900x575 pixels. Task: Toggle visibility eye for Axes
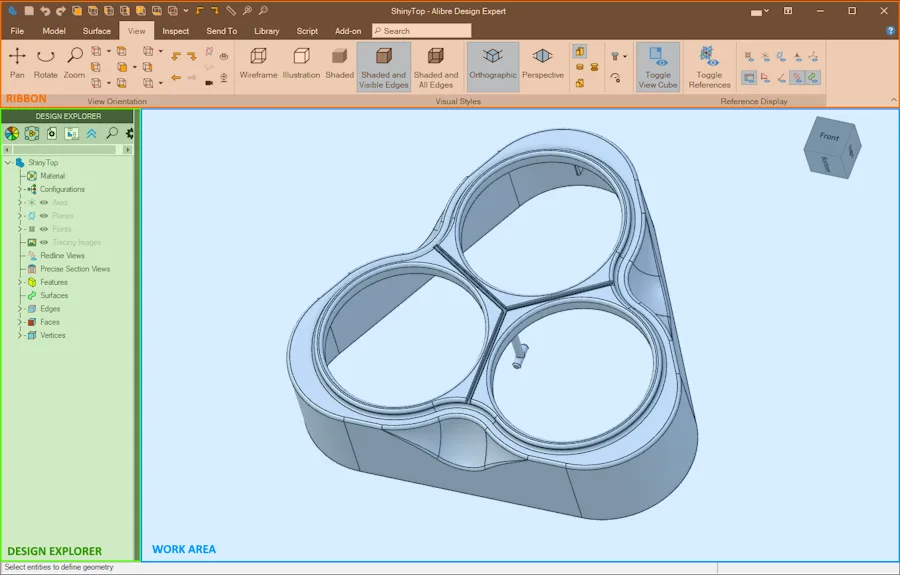coord(44,203)
